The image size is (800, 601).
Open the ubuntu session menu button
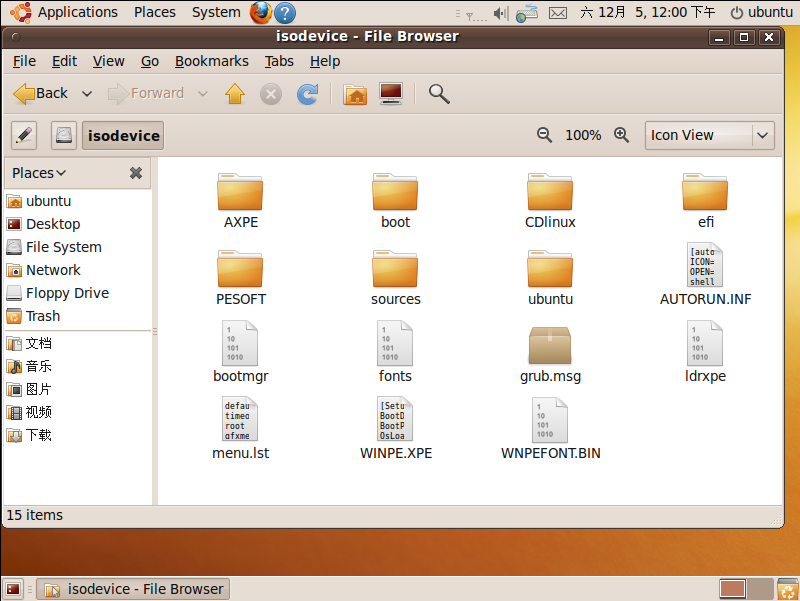[x=762, y=12]
